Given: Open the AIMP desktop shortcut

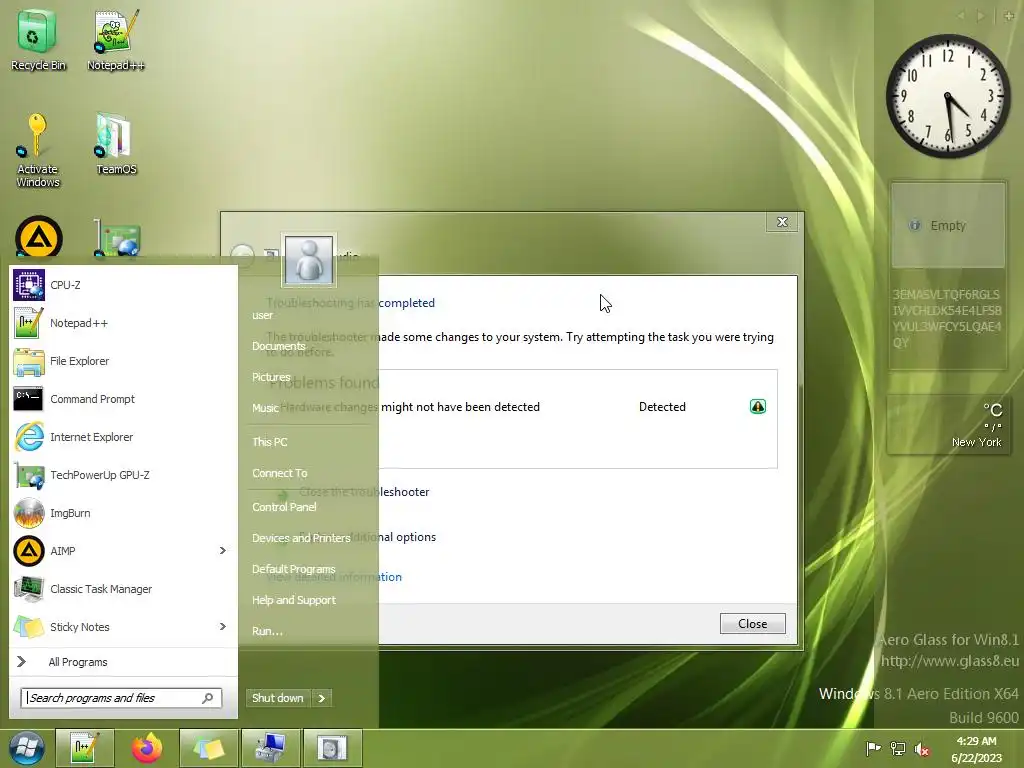Looking at the screenshot, I should pyautogui.click(x=39, y=236).
